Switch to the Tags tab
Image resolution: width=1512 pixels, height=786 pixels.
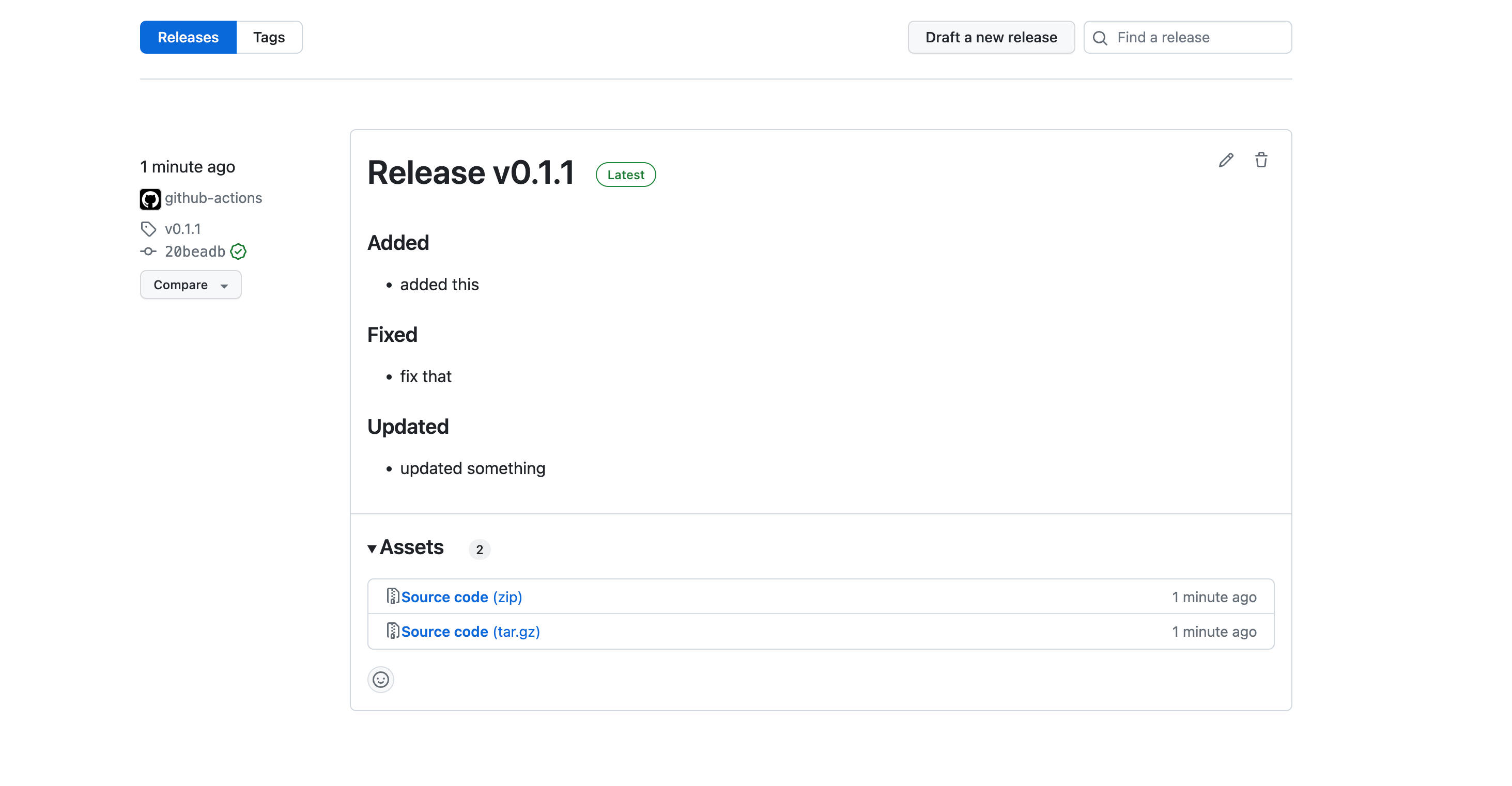(269, 37)
